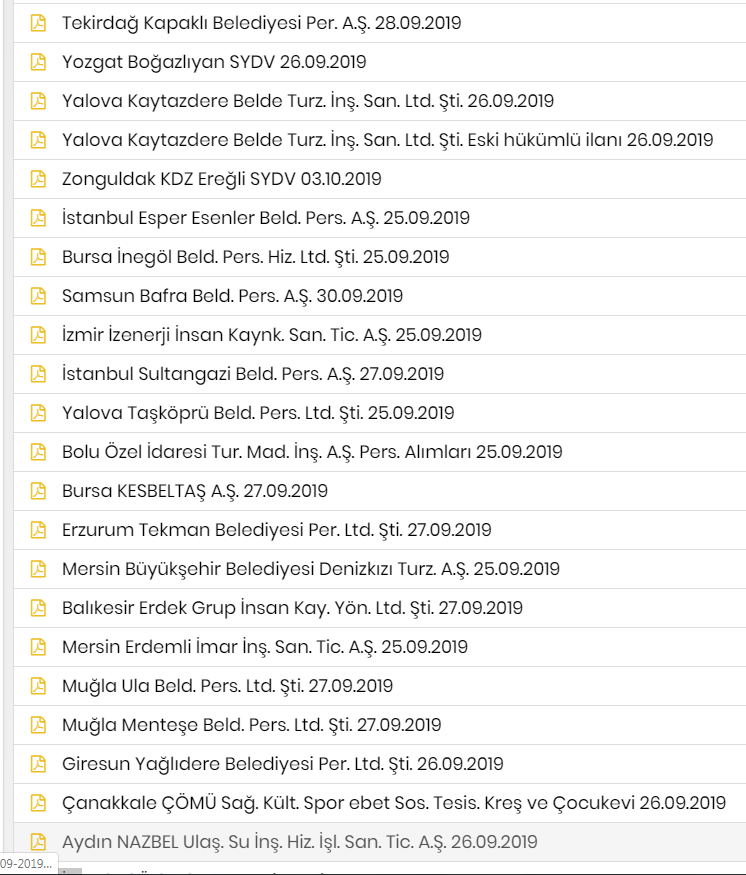Screen dimensions: 746x875
Task: Click the PDF icon for Erzurum Tekman Belediyesi
Action: (38, 530)
